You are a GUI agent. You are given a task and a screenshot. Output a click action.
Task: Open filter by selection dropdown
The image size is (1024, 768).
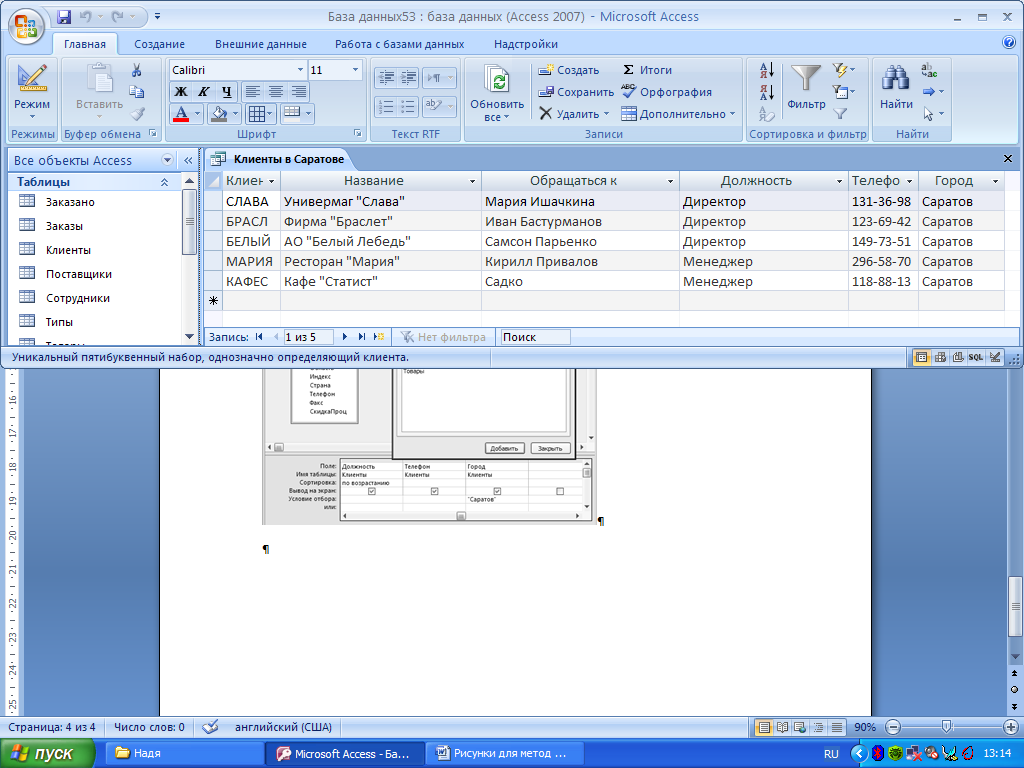[x=844, y=70]
